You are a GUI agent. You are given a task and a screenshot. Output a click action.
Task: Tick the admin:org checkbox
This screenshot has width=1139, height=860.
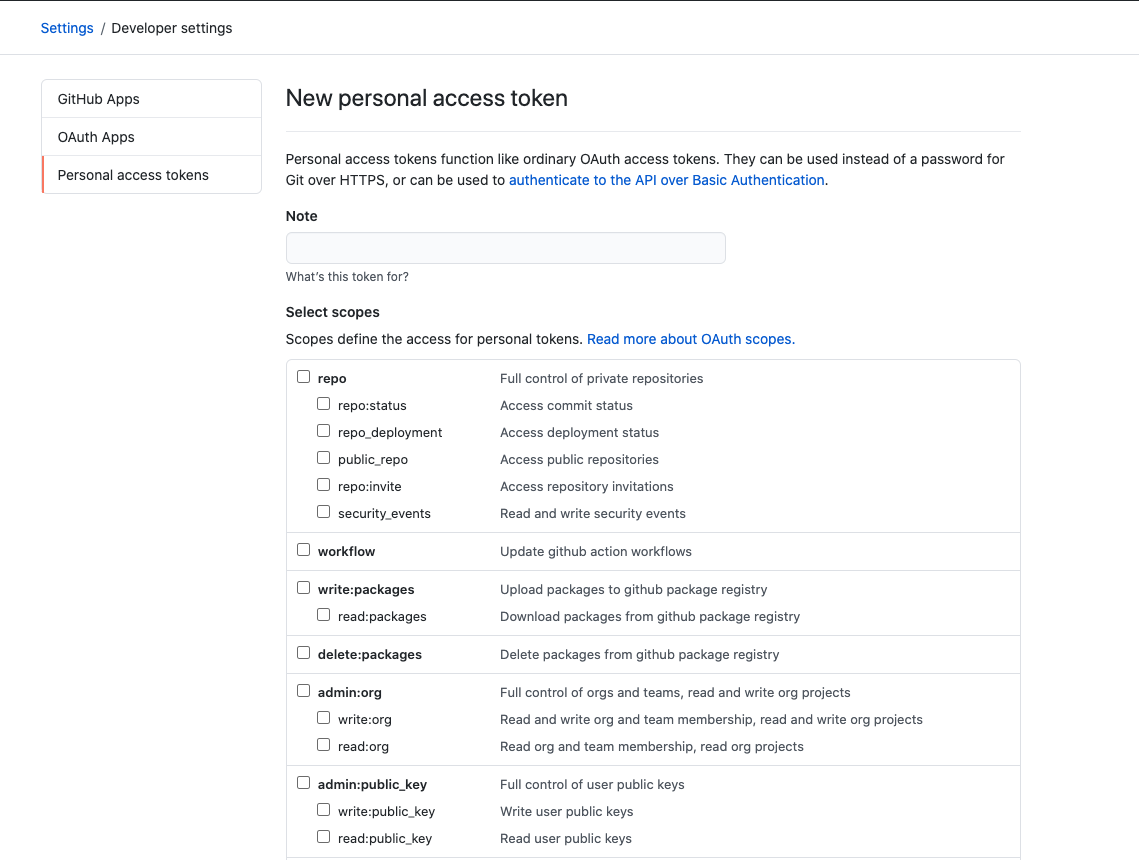(303, 691)
